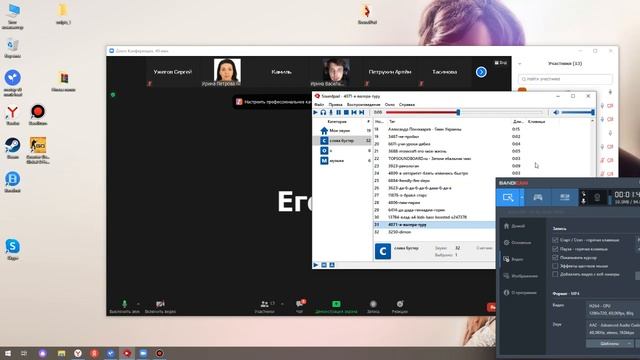Show next participants with blue arrow in Zoom
The image size is (640, 360).
coord(481,72)
